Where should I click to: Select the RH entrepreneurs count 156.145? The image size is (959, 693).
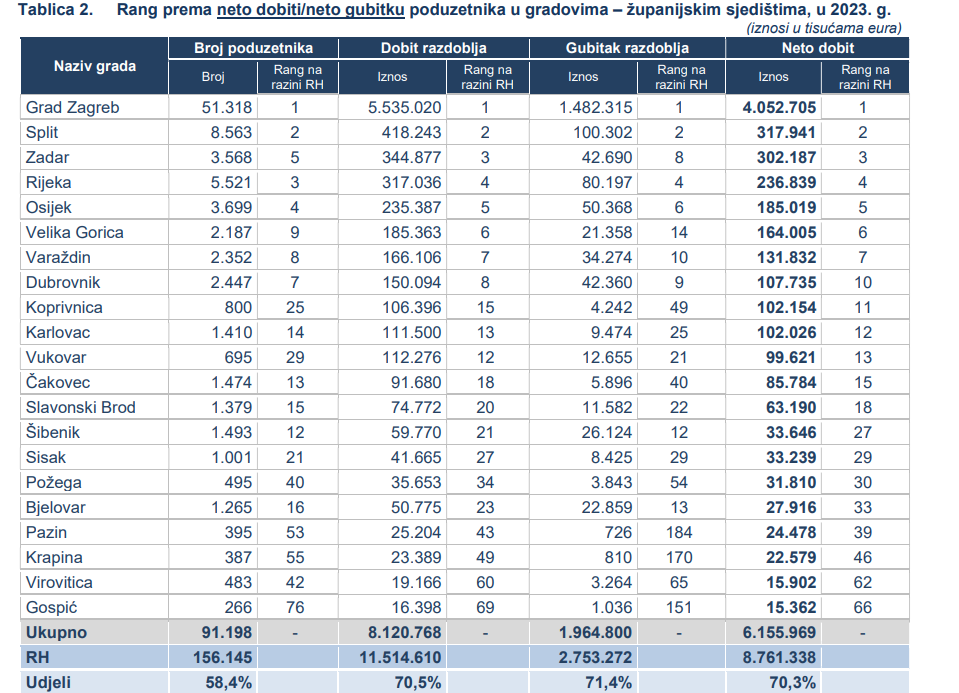[x=219, y=658]
